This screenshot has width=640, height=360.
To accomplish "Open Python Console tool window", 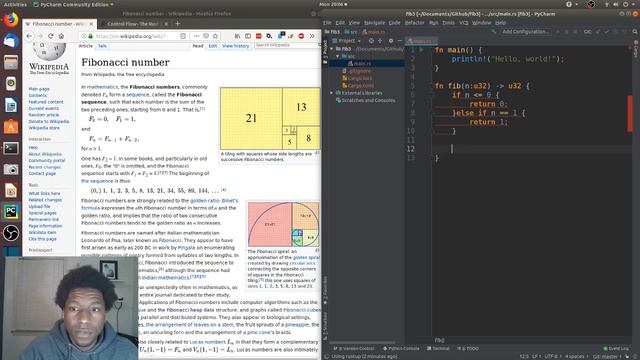I will click(x=401, y=349).
